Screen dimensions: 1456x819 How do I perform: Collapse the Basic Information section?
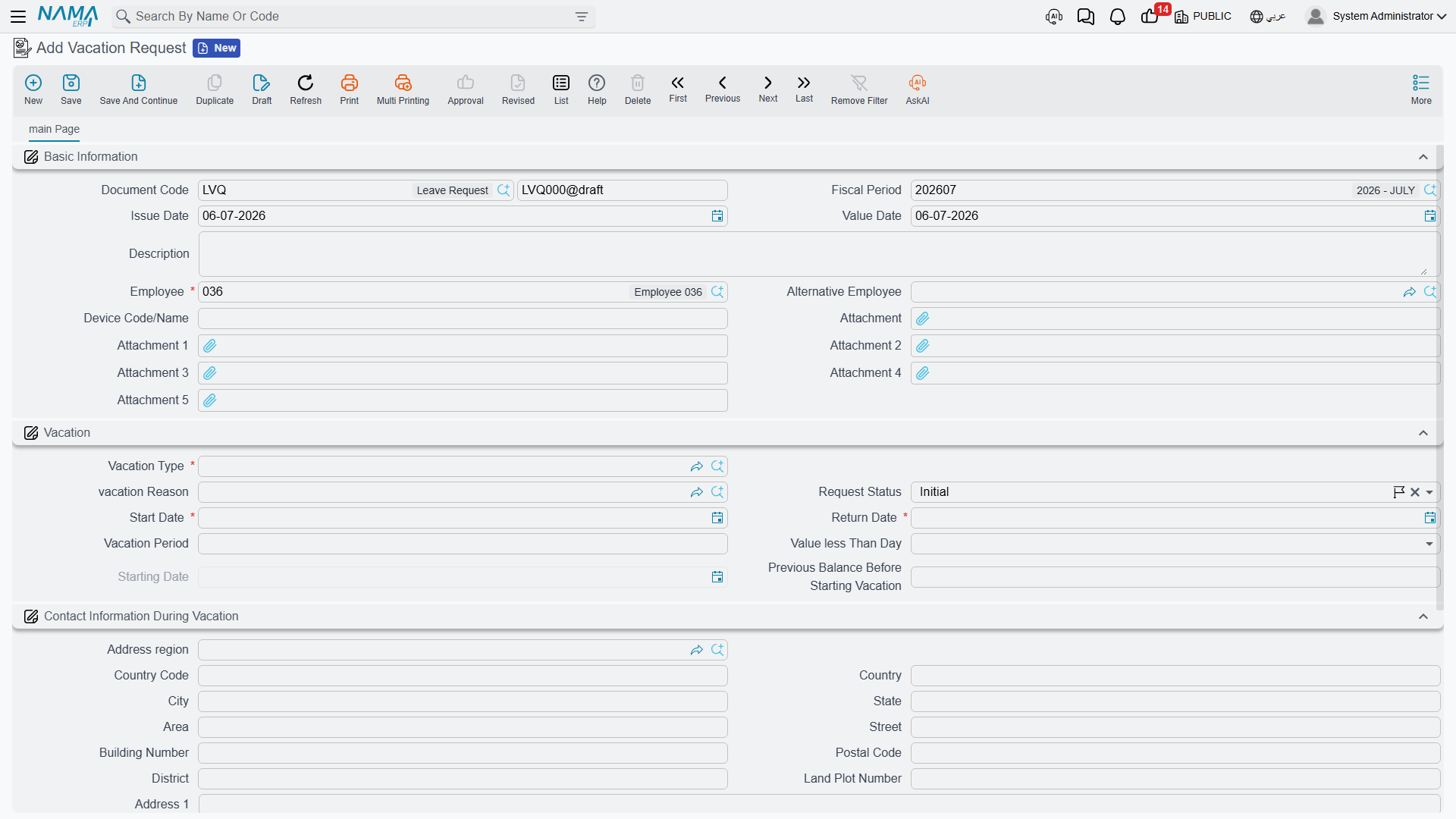coord(1423,157)
